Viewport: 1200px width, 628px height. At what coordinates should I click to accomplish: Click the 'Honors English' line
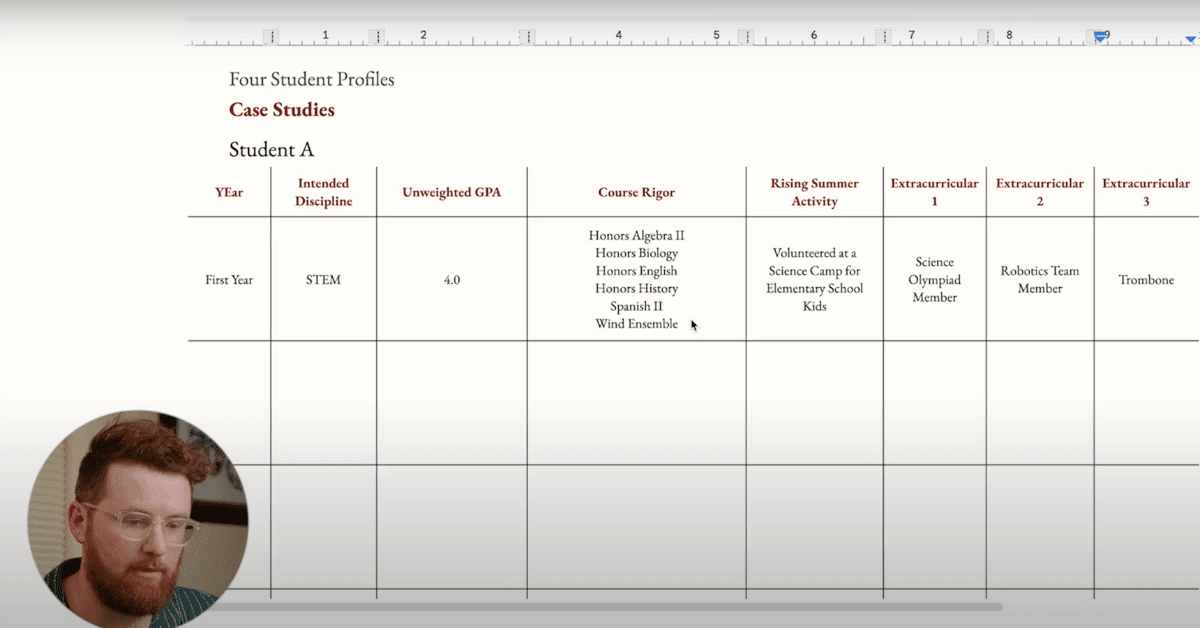(x=637, y=271)
